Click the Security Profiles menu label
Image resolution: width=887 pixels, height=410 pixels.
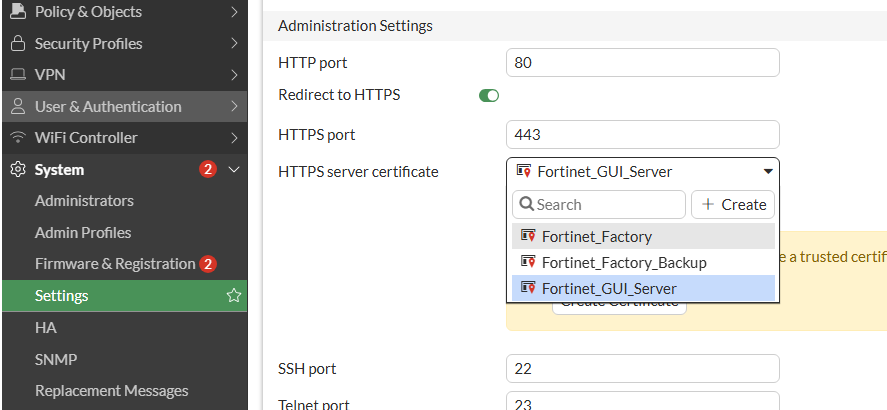pos(88,44)
